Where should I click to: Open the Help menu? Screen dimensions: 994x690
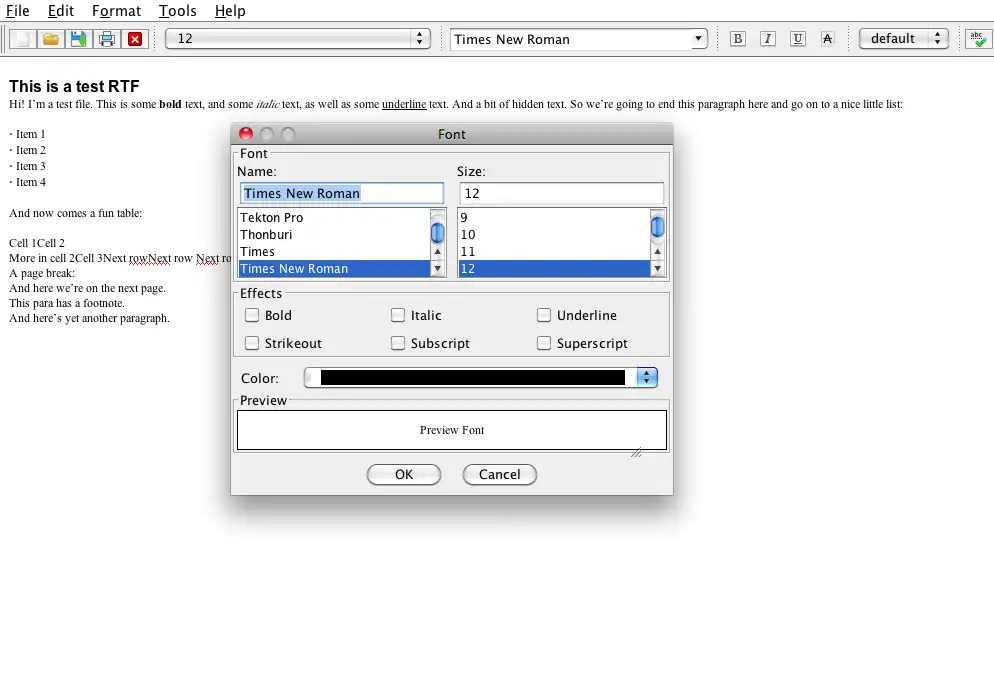tap(230, 11)
